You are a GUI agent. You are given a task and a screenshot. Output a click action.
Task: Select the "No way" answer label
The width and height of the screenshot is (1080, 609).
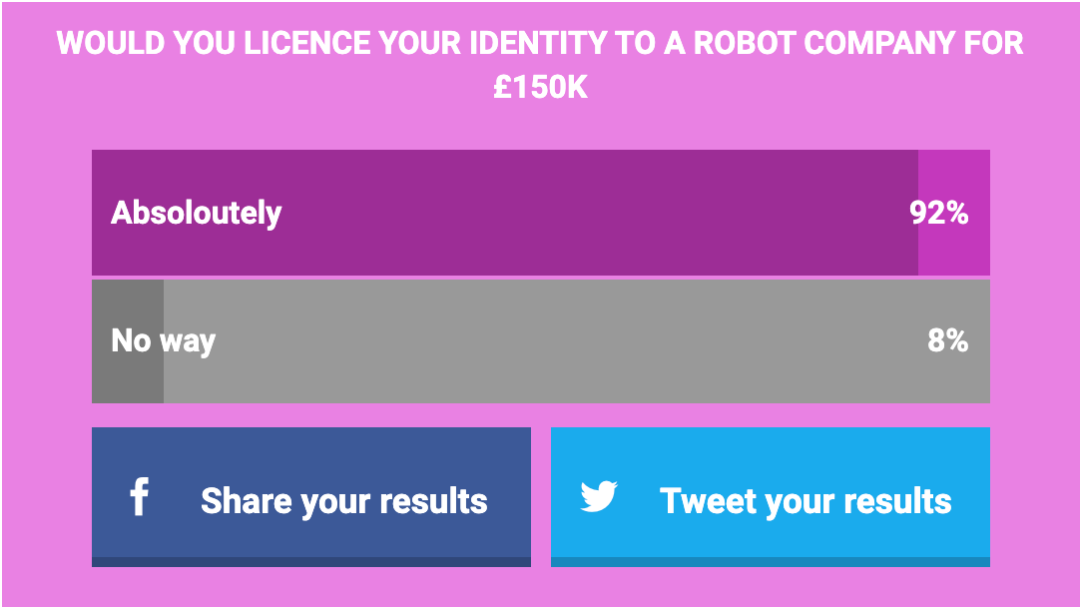click(x=163, y=341)
